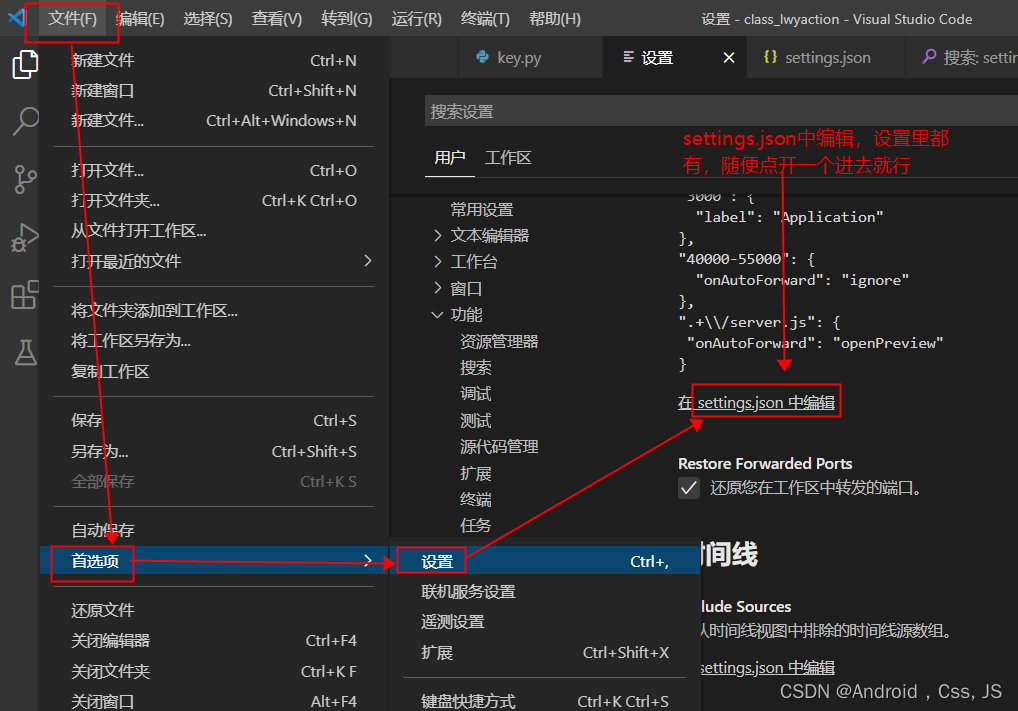
Task: Open the Source Control view icon
Action: (x=26, y=175)
